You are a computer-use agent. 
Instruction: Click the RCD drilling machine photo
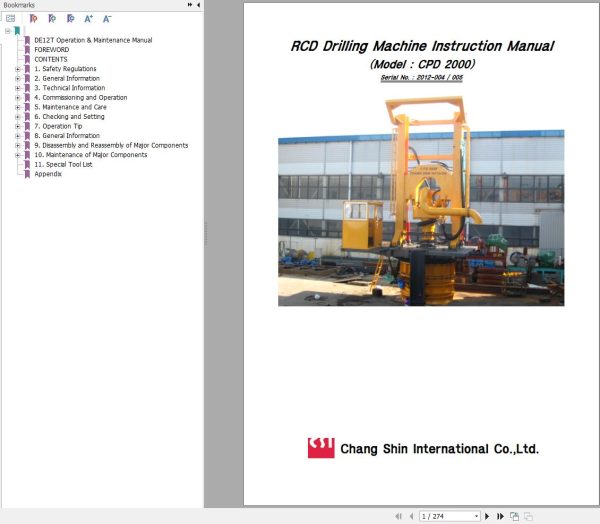(421, 201)
